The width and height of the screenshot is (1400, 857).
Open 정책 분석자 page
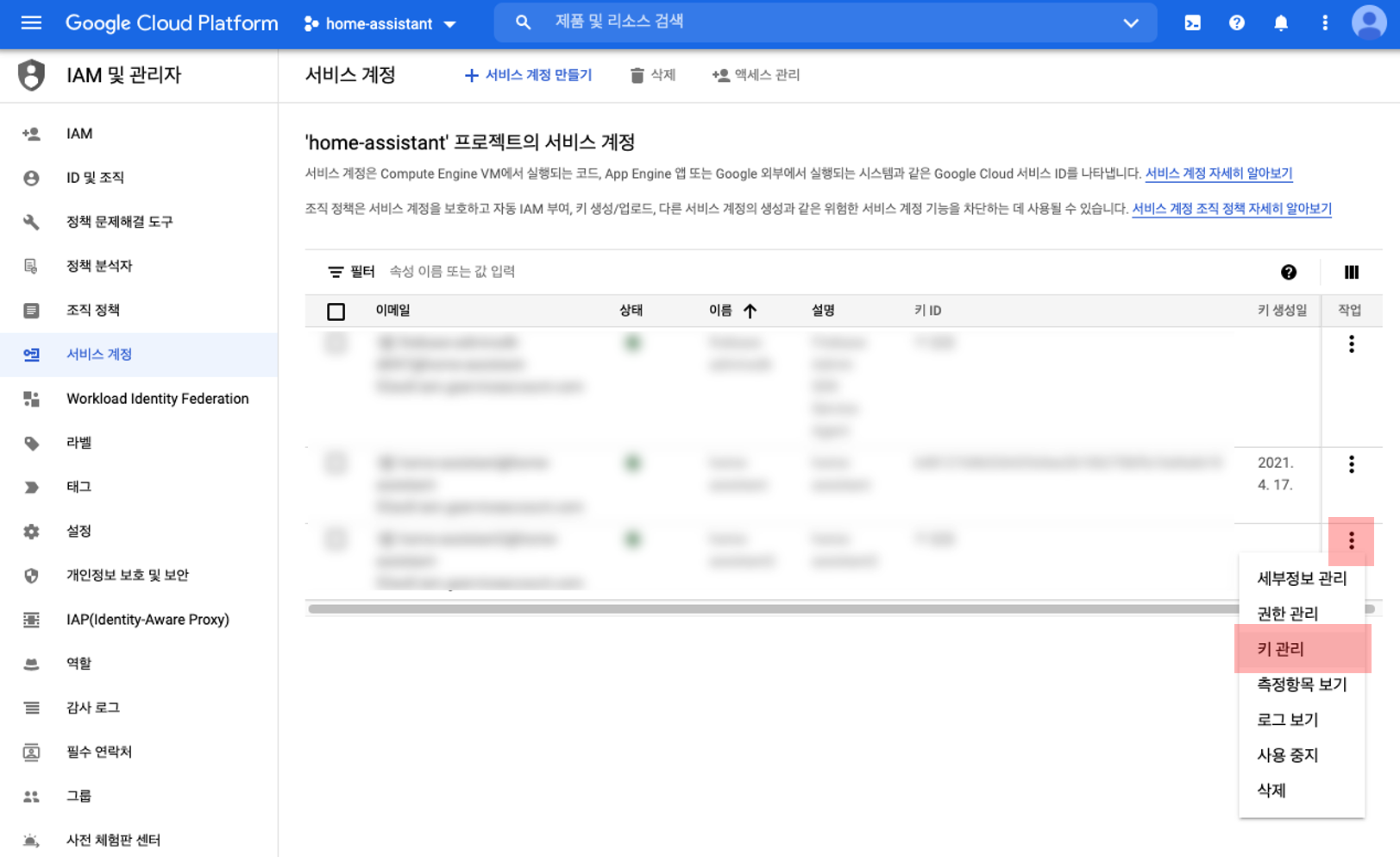tap(139, 266)
